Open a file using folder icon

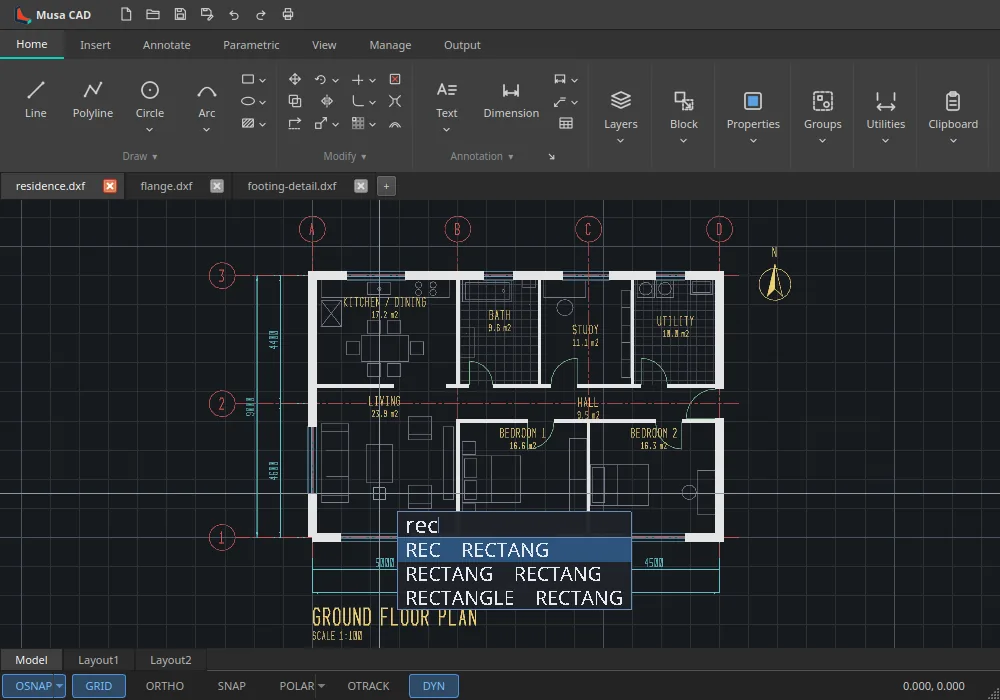pos(153,14)
